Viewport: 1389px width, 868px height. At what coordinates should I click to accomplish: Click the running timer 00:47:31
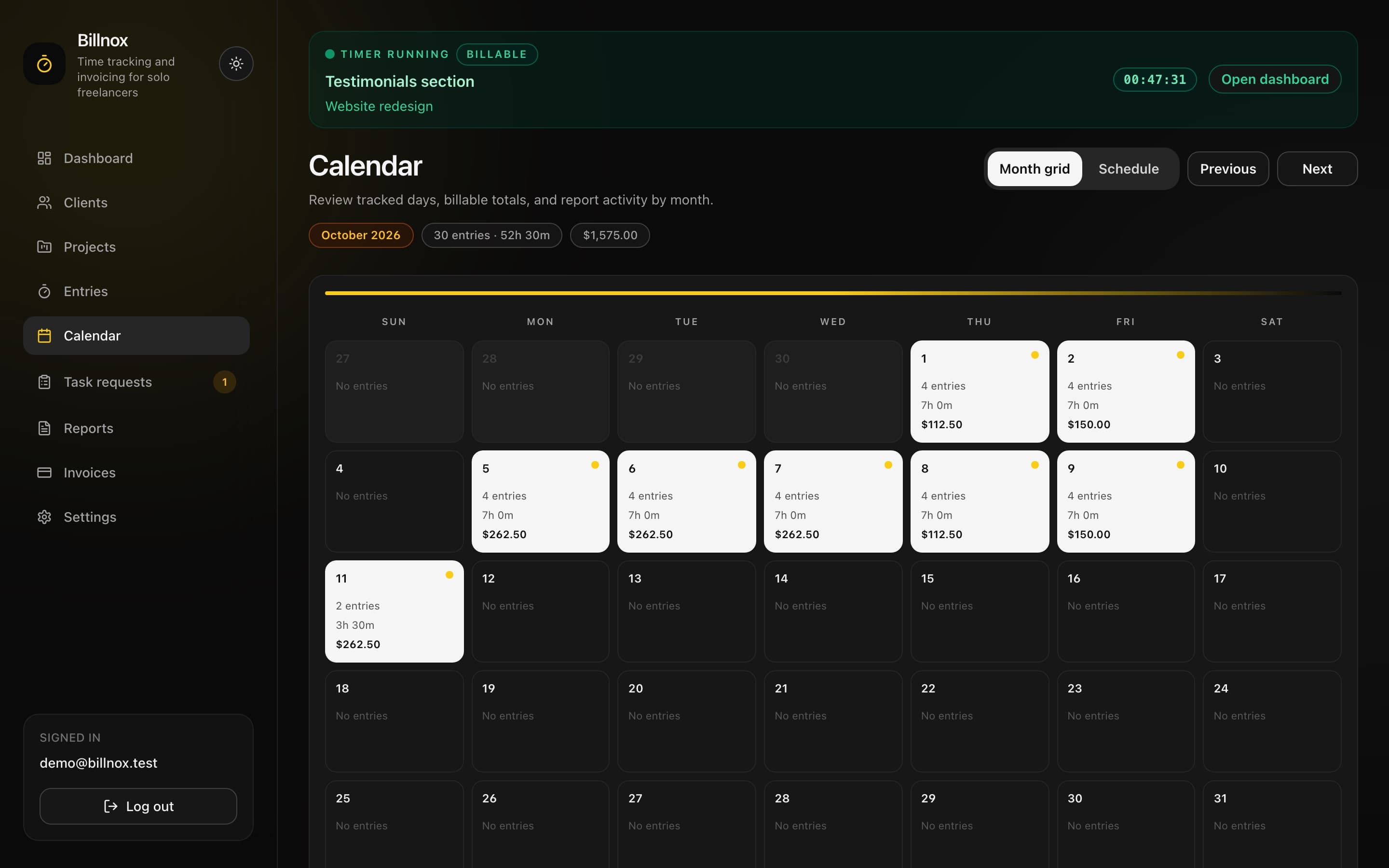point(1155,79)
